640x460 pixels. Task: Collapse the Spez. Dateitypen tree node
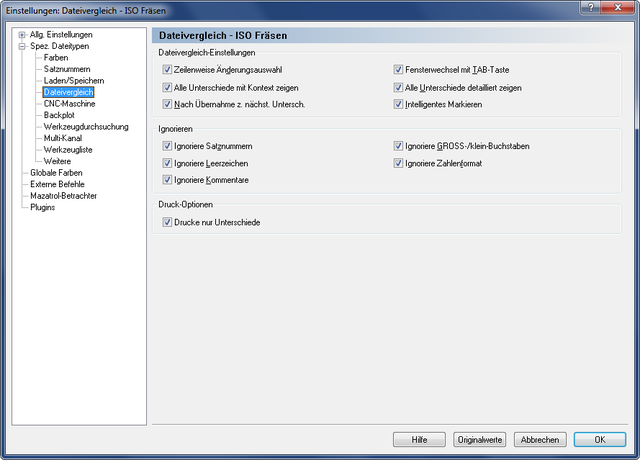coord(22,46)
